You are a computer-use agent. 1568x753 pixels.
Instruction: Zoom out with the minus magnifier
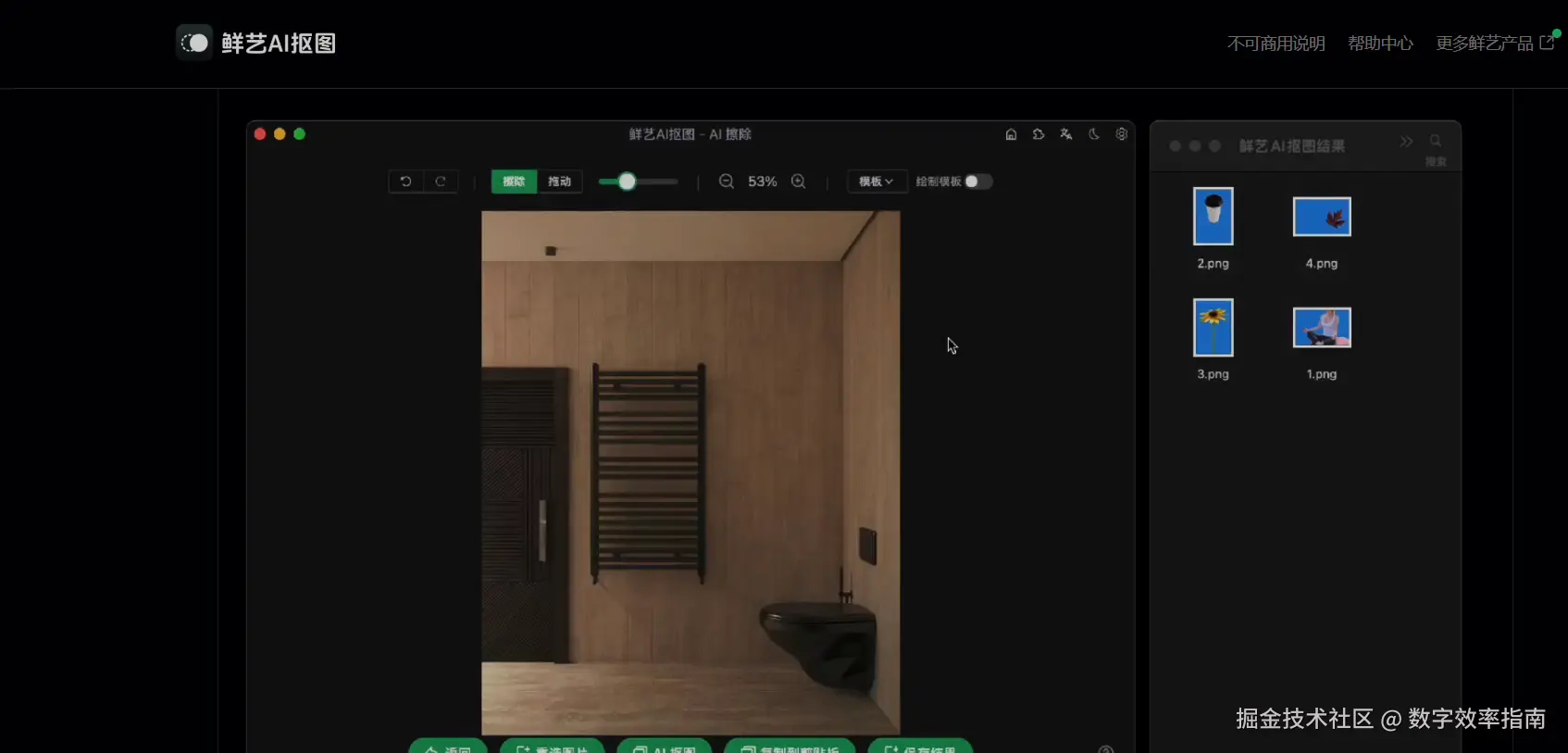tap(727, 182)
